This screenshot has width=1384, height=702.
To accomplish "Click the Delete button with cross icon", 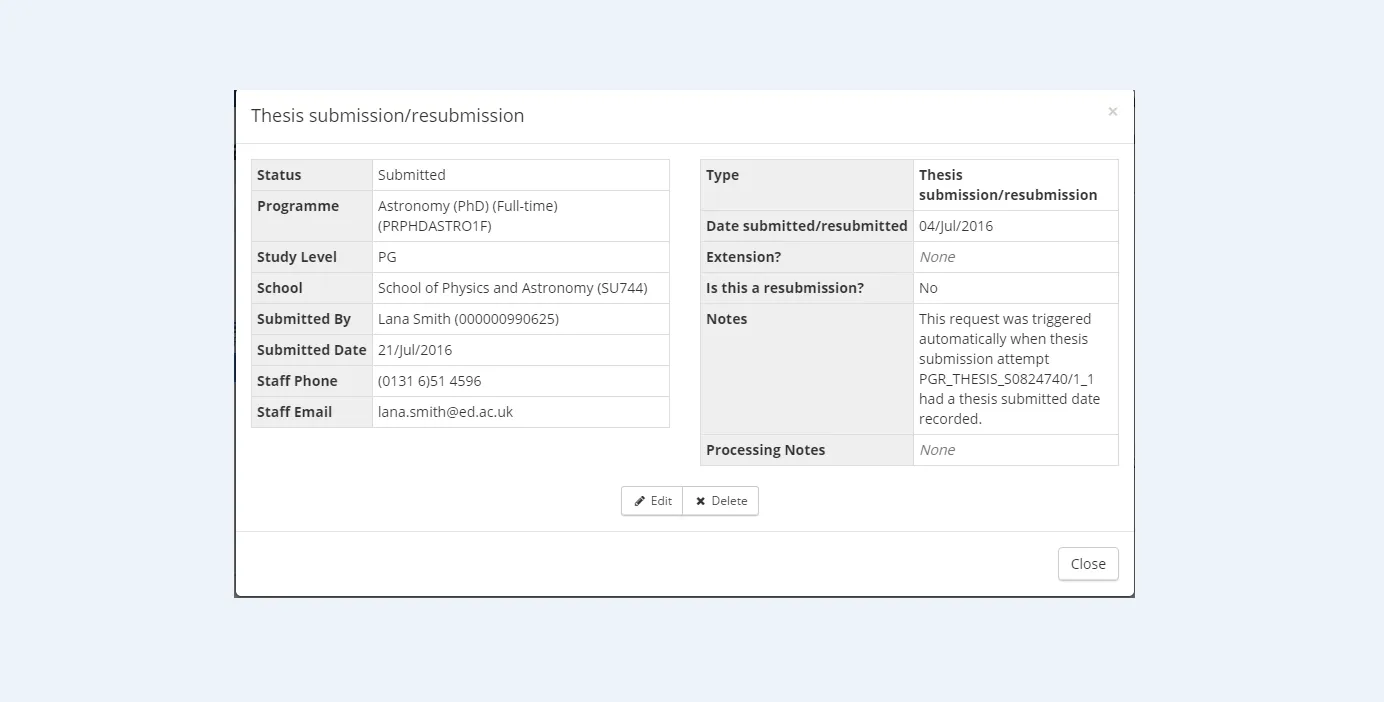I will (x=721, y=501).
